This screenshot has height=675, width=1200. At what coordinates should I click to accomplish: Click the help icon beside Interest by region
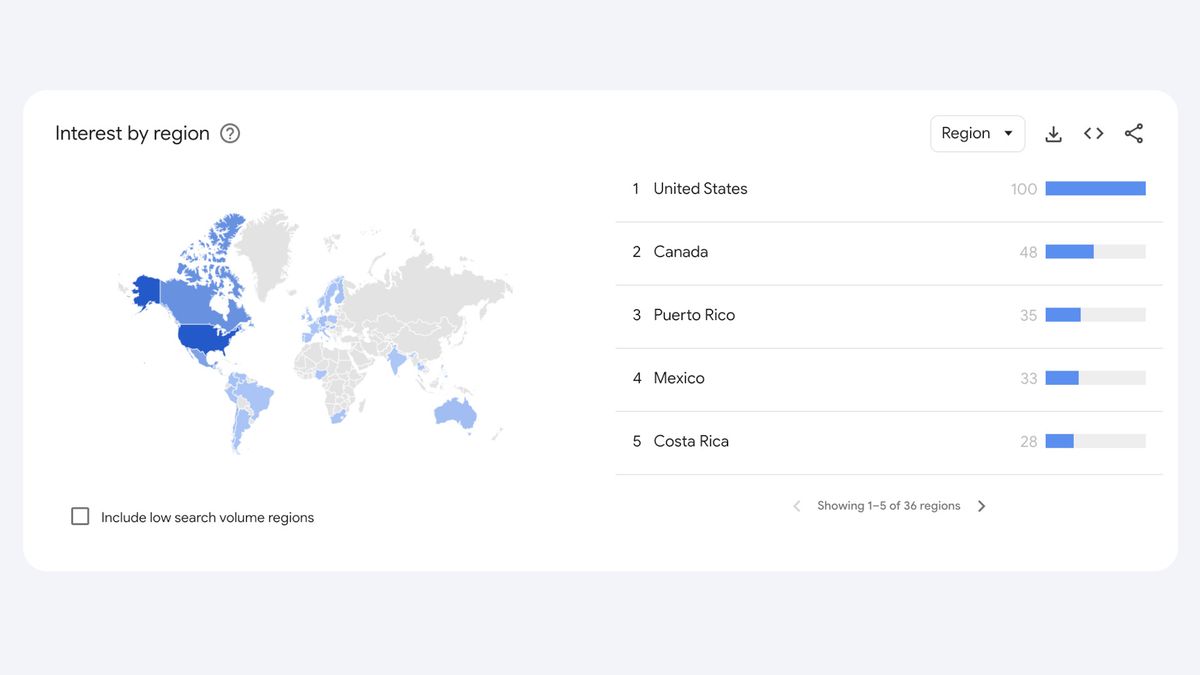click(x=230, y=134)
